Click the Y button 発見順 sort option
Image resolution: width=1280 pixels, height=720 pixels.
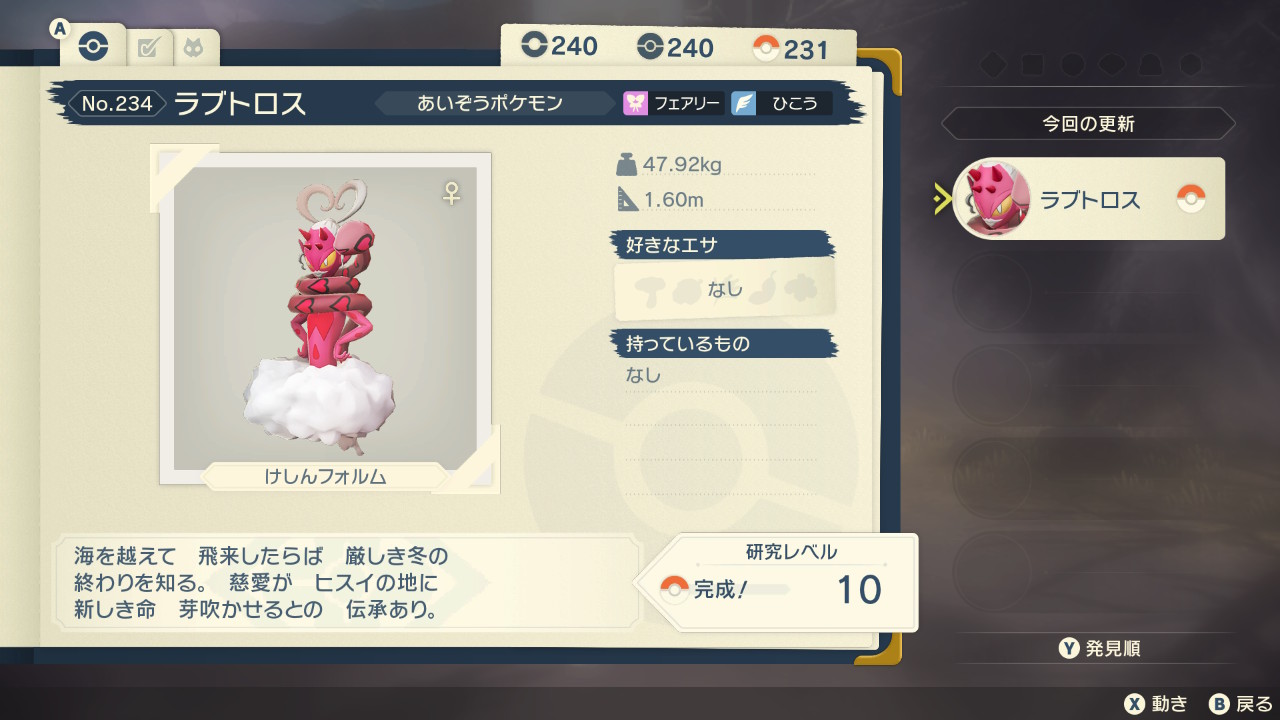1100,649
